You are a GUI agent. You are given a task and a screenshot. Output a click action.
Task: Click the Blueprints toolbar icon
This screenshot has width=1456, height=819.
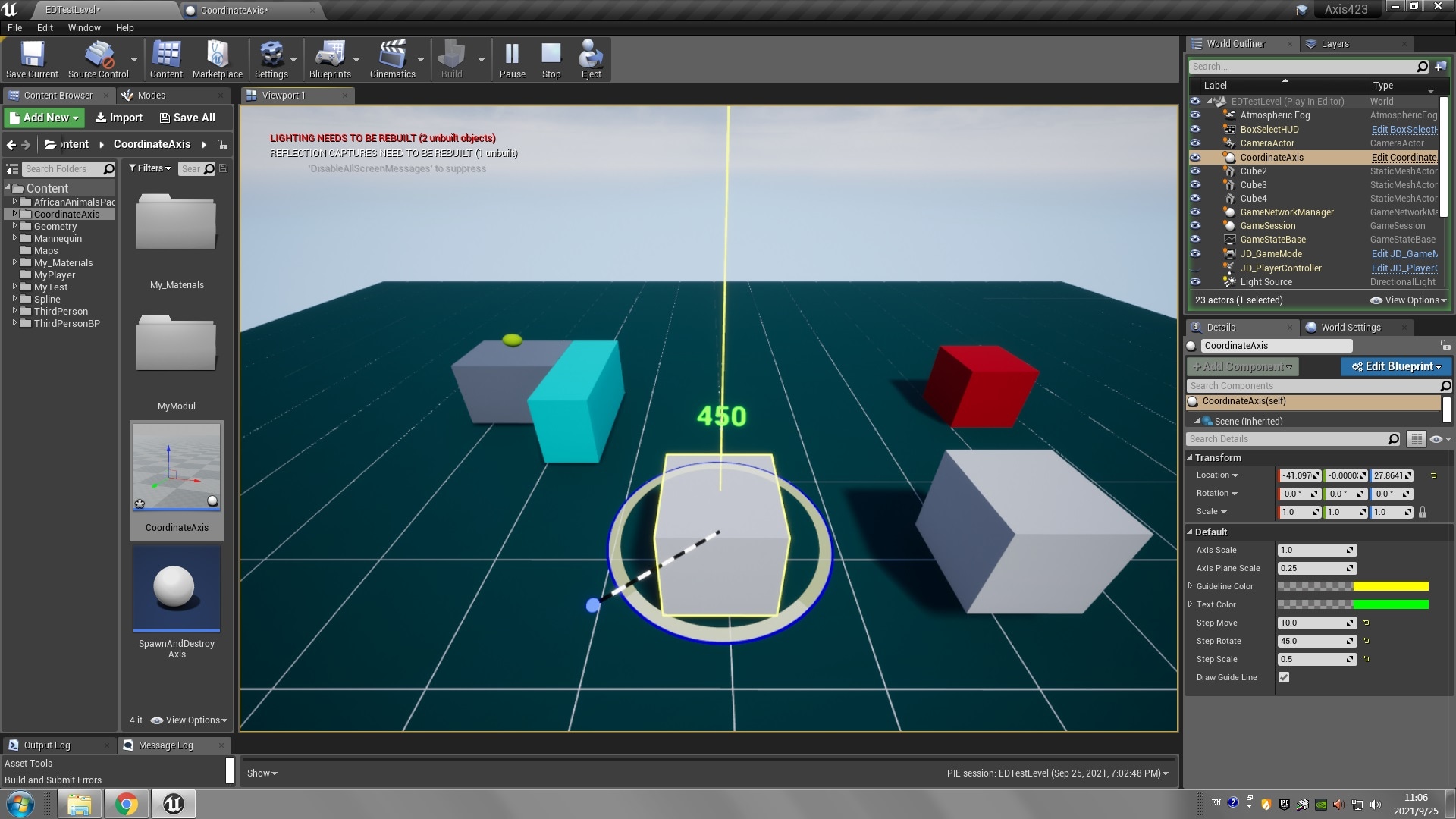click(x=331, y=57)
